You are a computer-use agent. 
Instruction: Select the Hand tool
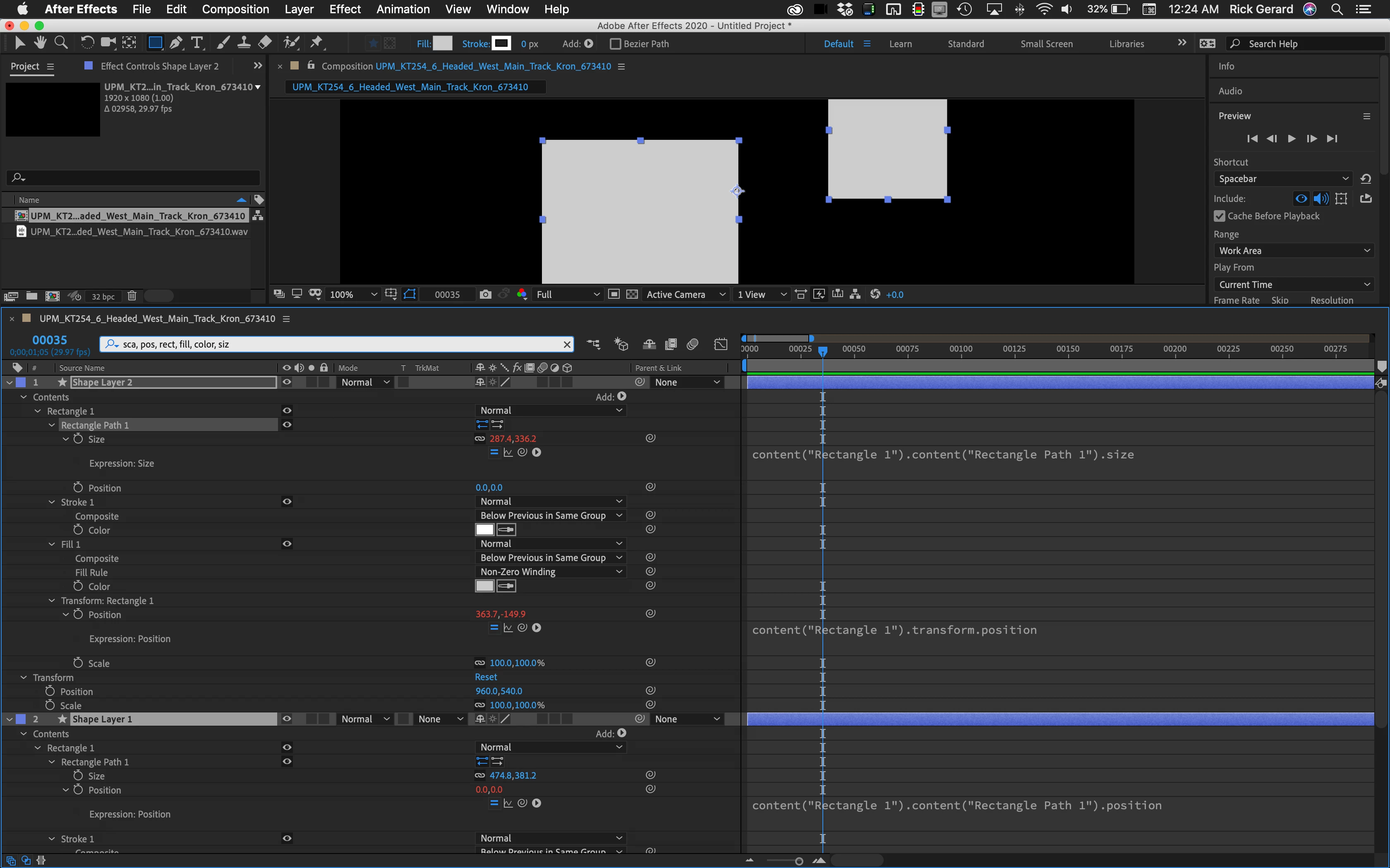40,43
